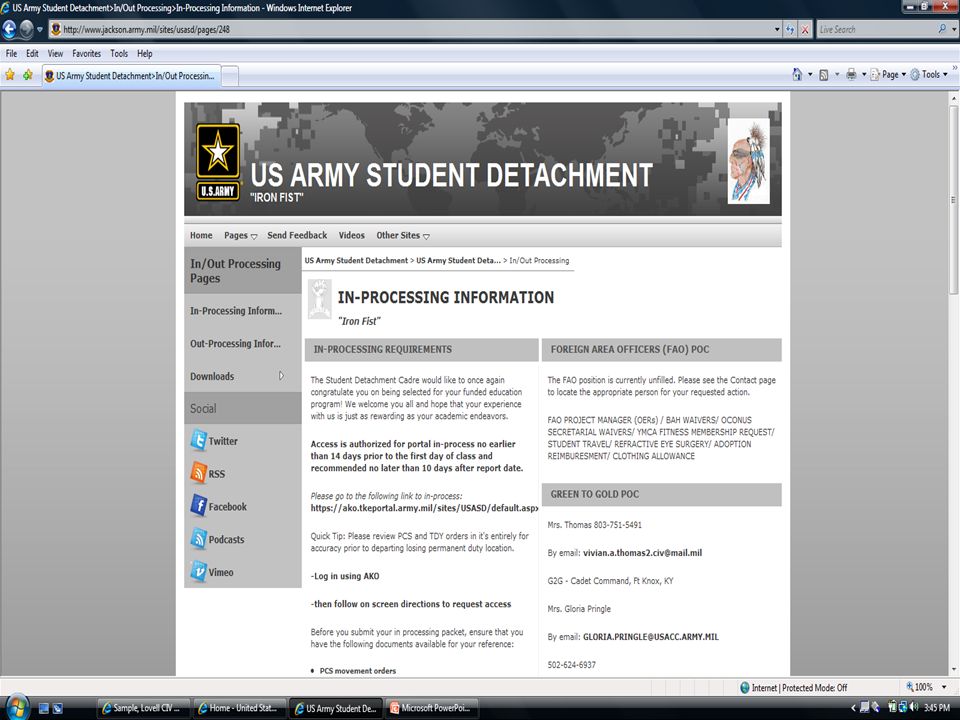Click the vertical scrollbar up arrow
This screenshot has height=720, width=960.
tap(953, 98)
